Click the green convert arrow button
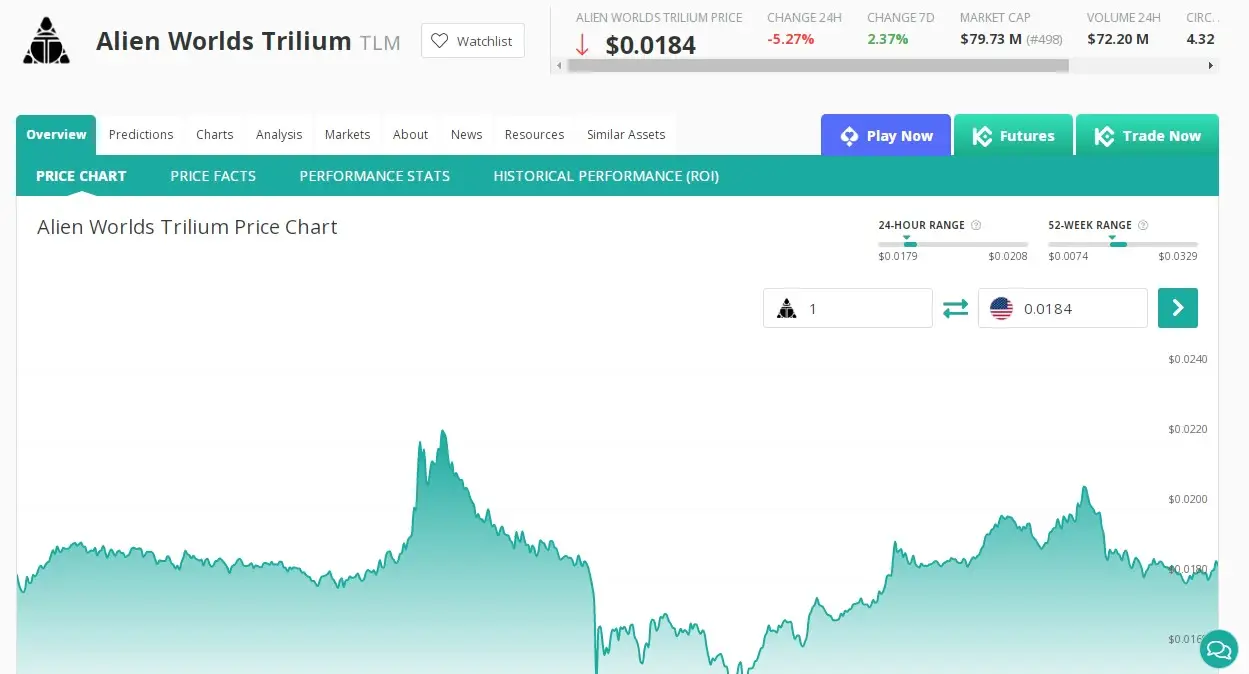The height and width of the screenshot is (674, 1249). click(1178, 308)
